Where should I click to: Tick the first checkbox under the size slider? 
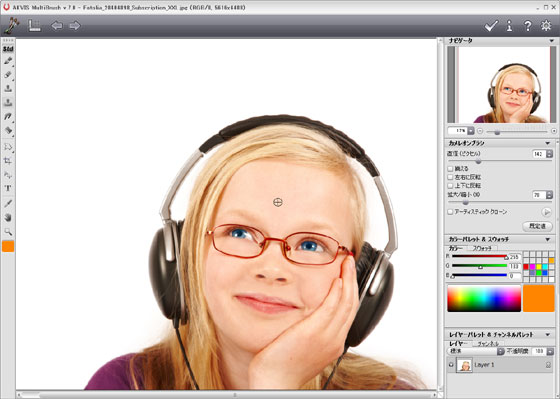[450, 169]
